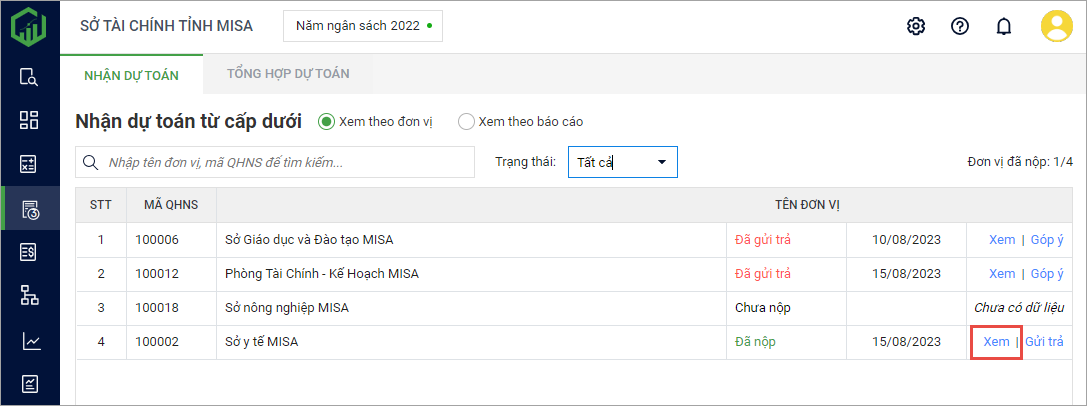Click the calculator icon in sidebar

pyautogui.click(x=29, y=164)
